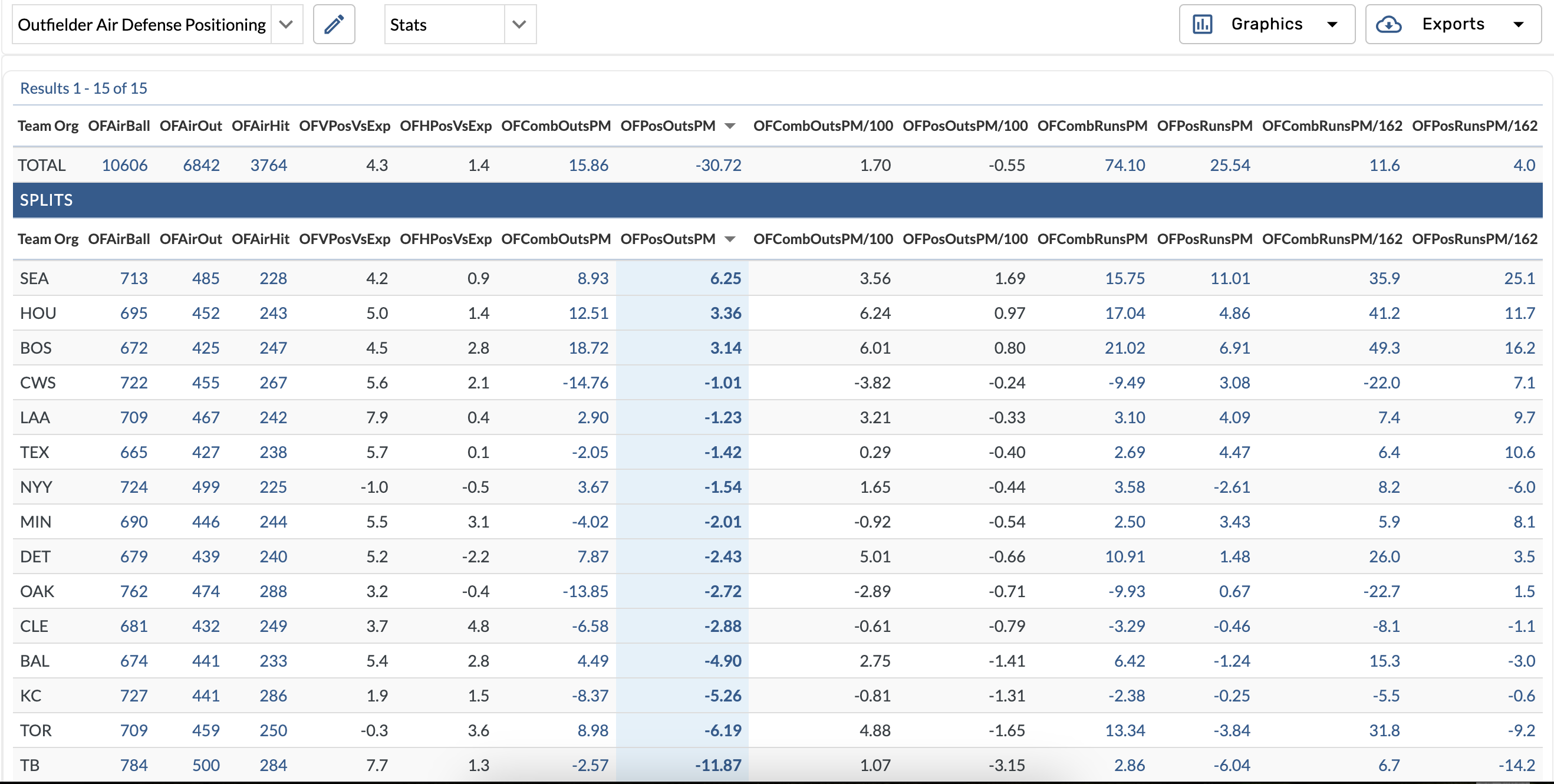Click HOU's OFCombOutsPM value 12.51
Screen dimensions: 1554x784
pos(588,314)
